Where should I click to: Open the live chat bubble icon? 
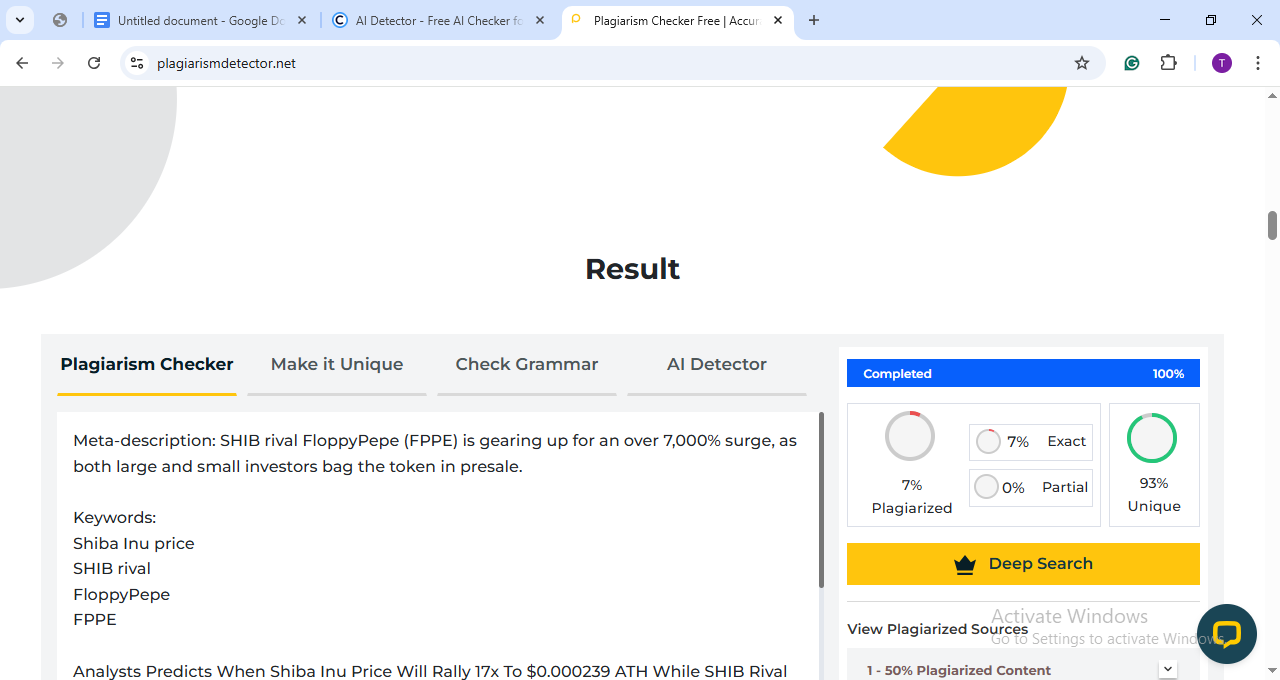pyautogui.click(x=1227, y=634)
